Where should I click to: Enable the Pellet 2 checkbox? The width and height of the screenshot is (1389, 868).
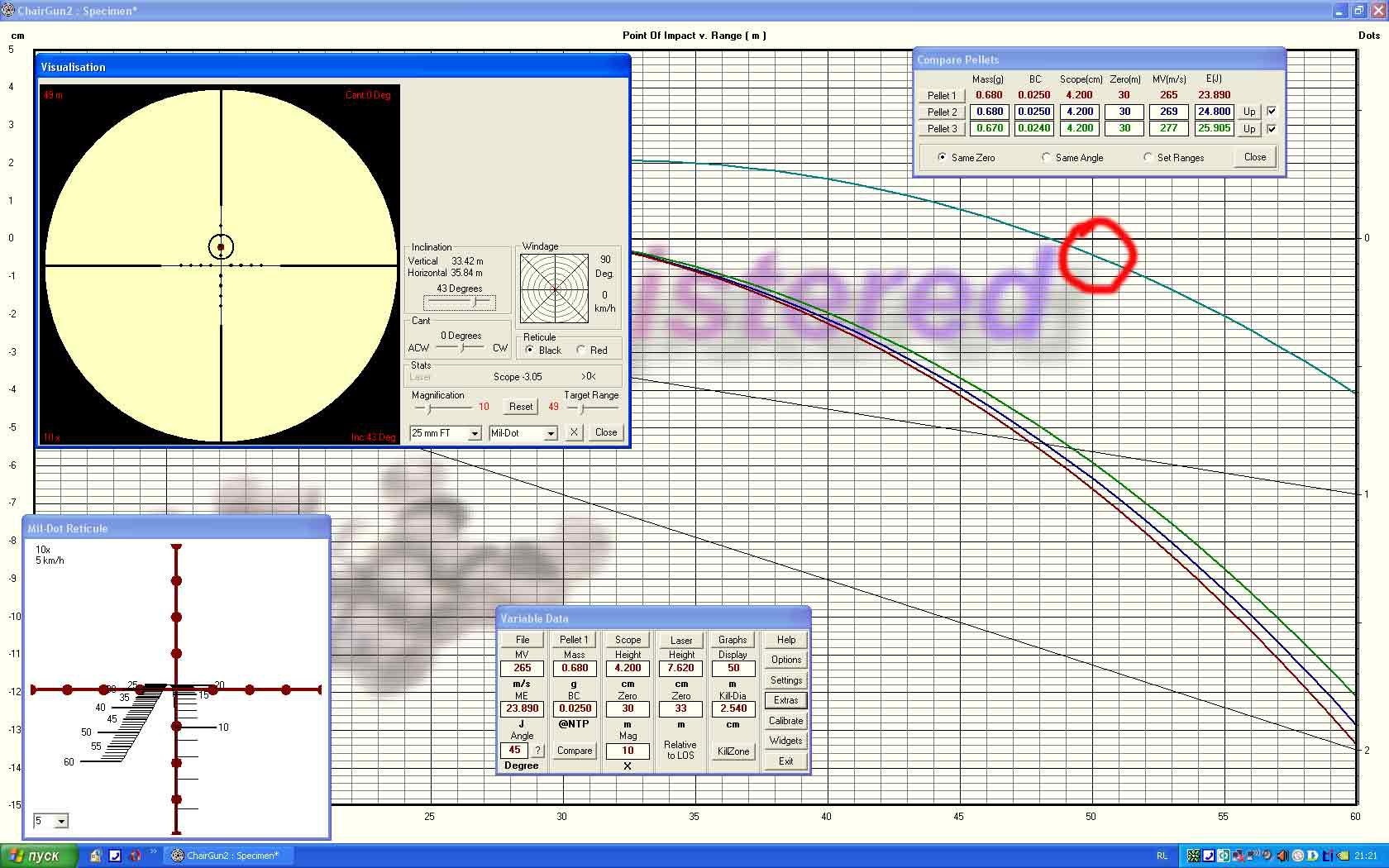point(1272,111)
